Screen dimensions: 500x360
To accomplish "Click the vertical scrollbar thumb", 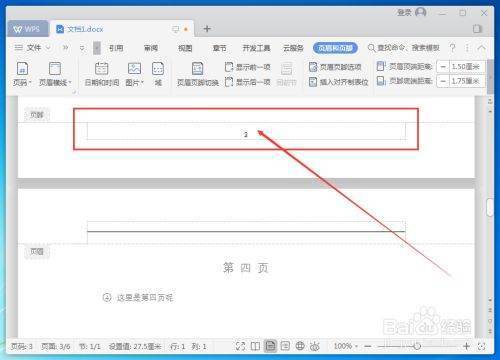I will pyautogui.click(x=490, y=207).
